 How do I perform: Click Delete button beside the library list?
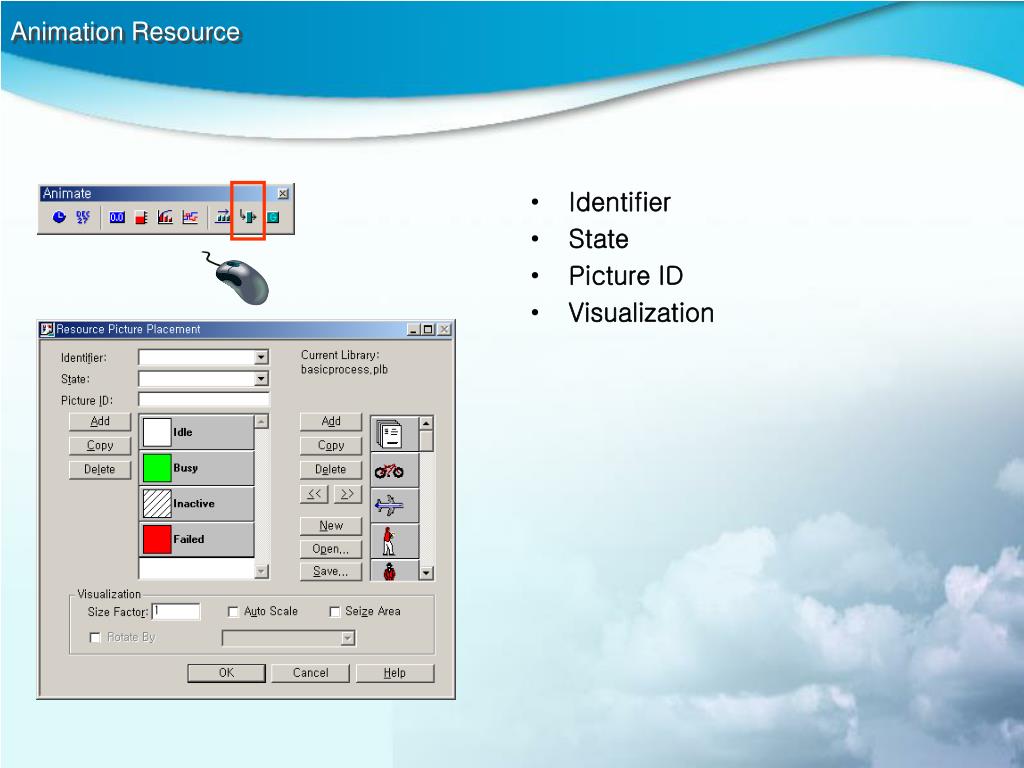click(x=330, y=470)
